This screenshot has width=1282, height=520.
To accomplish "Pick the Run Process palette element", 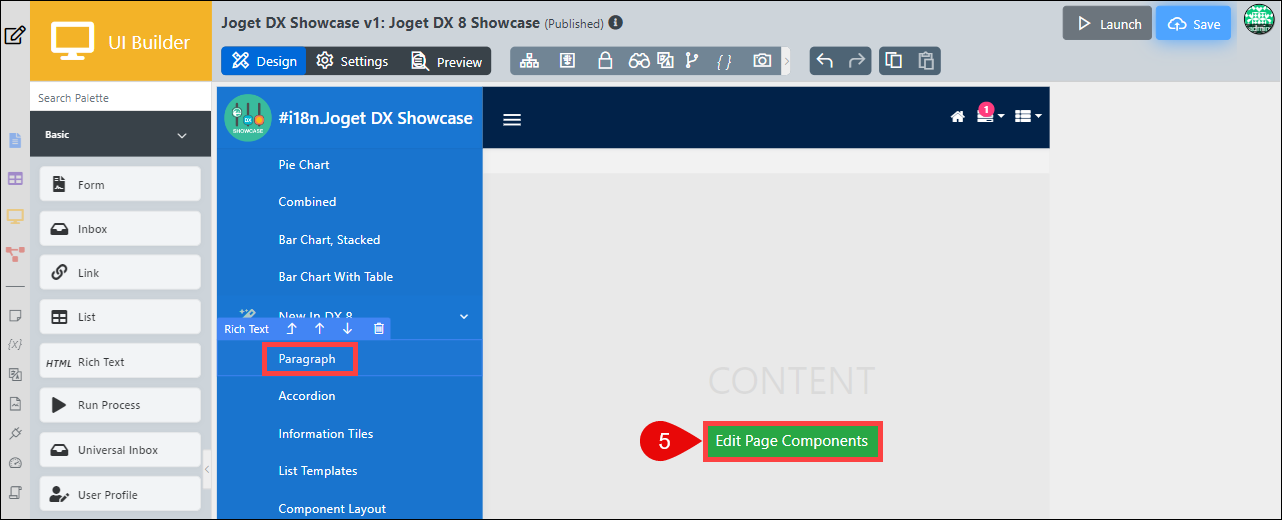I will coord(120,405).
